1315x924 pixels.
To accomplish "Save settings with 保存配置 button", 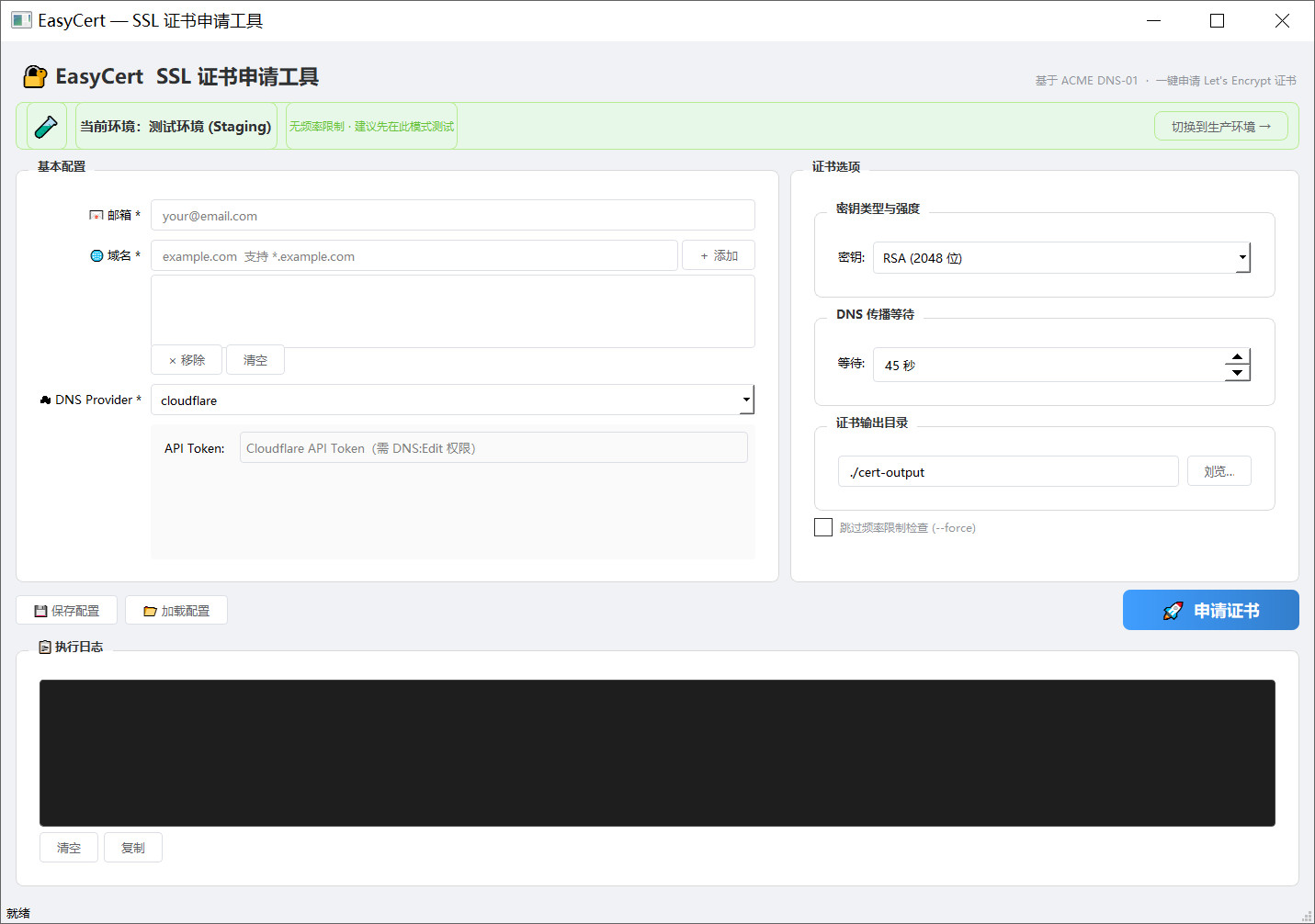I will click(66, 611).
